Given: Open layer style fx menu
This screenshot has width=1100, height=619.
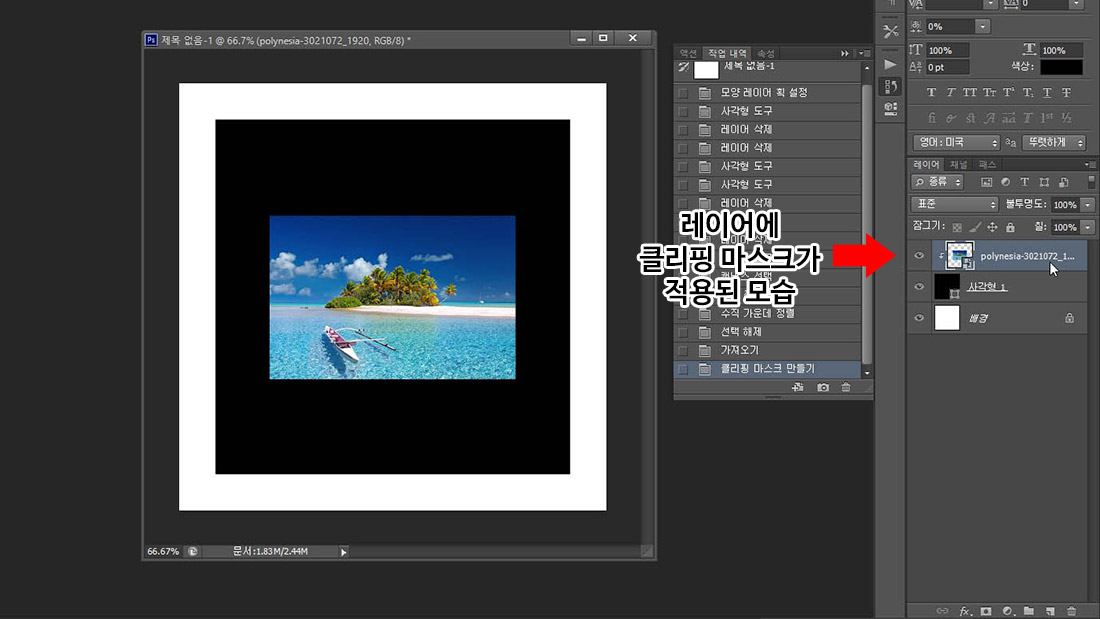Looking at the screenshot, I should [x=965, y=611].
